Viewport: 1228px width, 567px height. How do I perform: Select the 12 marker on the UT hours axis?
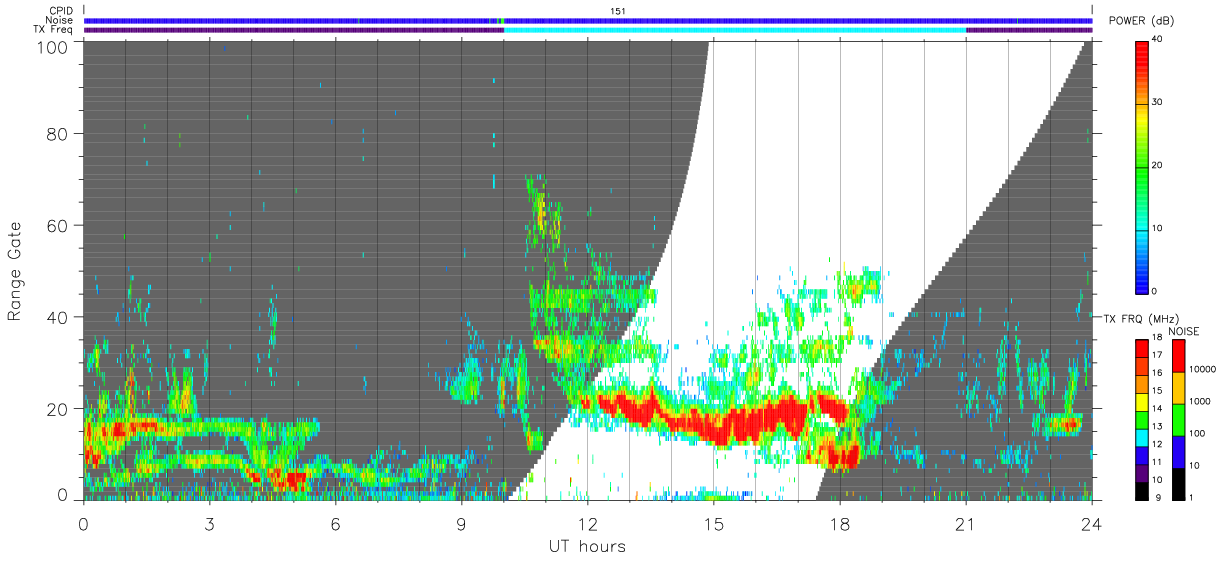click(587, 523)
